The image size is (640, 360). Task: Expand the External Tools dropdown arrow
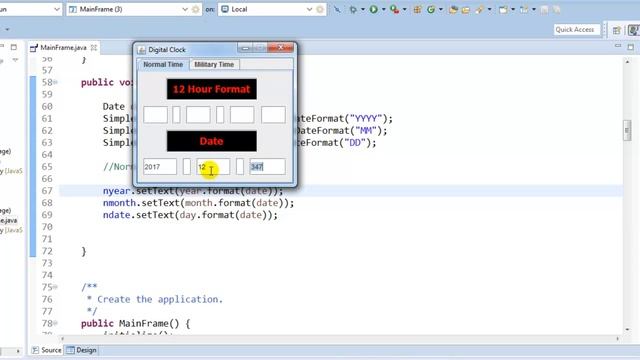[404, 9]
